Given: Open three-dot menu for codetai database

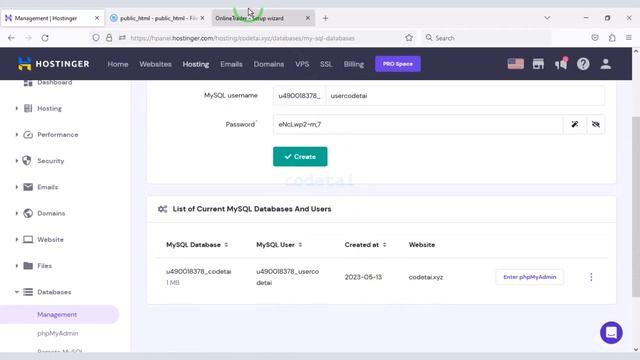Looking at the screenshot, I should tap(591, 277).
